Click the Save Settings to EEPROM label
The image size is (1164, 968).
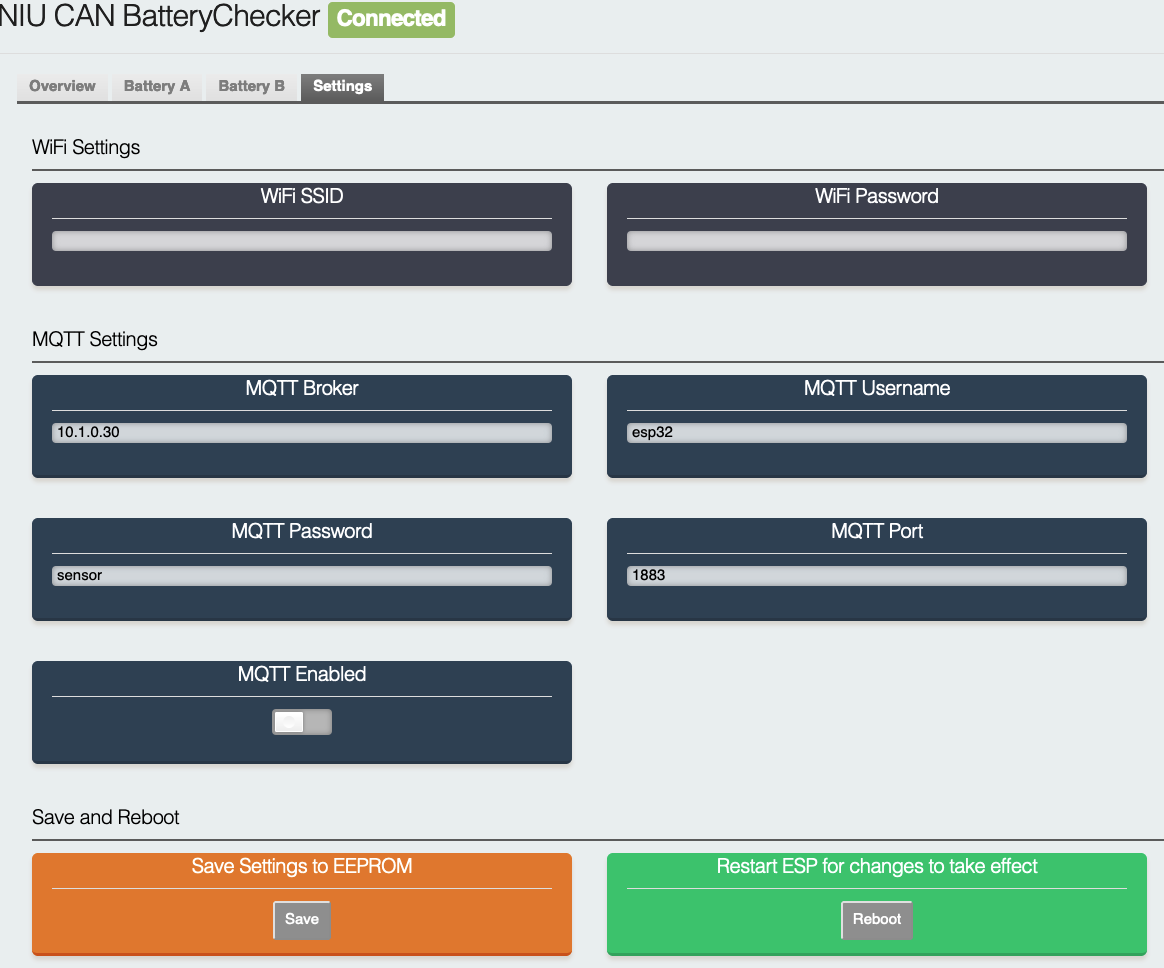pyautogui.click(x=301, y=867)
